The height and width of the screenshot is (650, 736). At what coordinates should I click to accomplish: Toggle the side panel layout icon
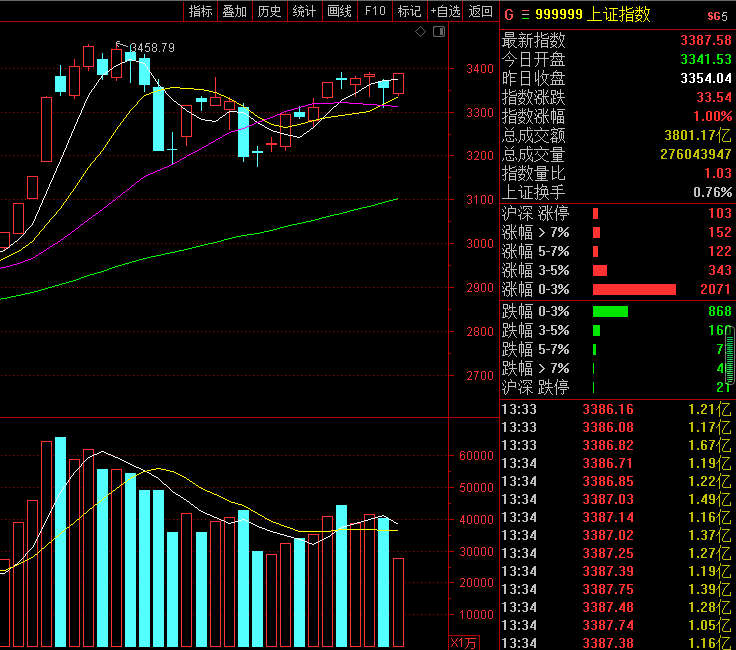[x=439, y=32]
